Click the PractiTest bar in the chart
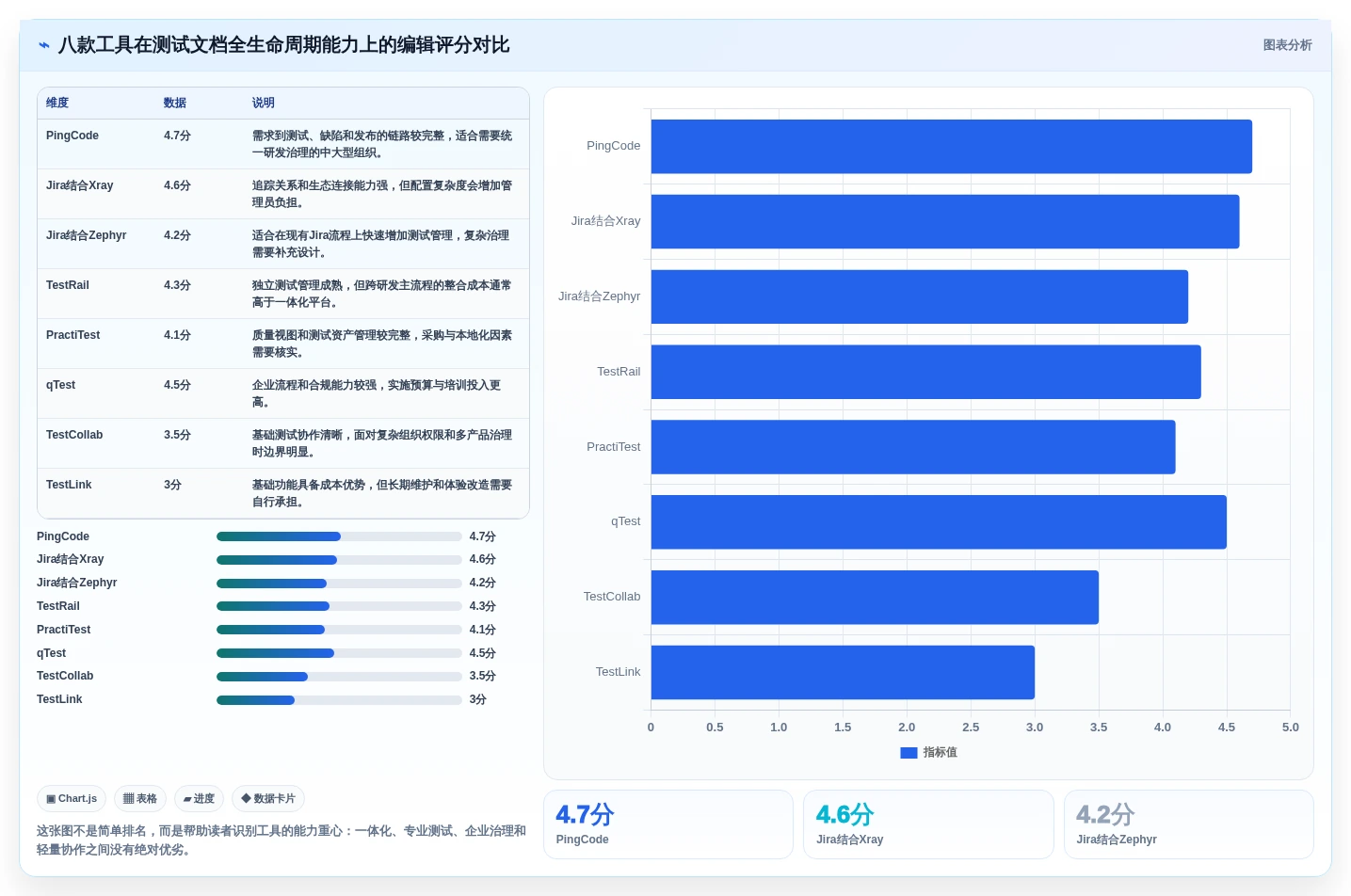1351x896 pixels. click(x=912, y=447)
